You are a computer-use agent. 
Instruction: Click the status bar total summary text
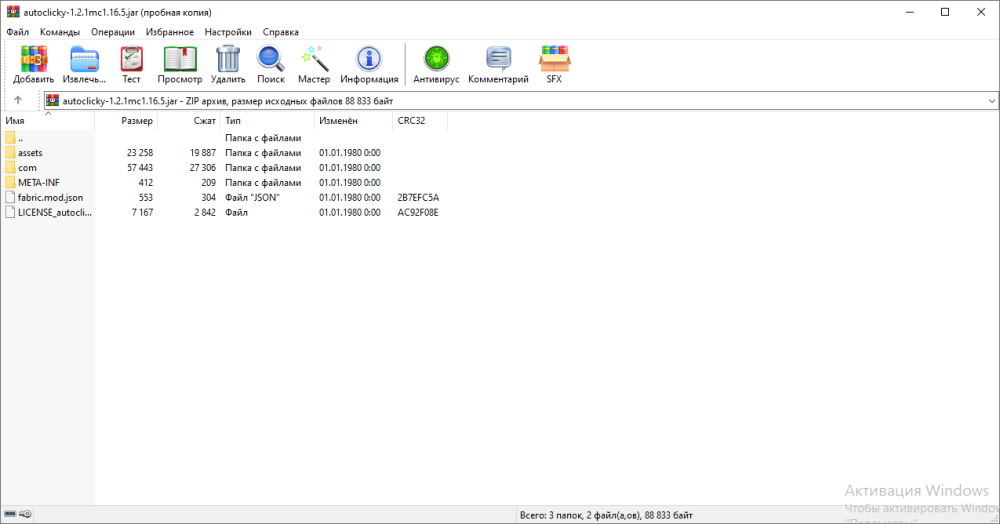click(x=606, y=515)
